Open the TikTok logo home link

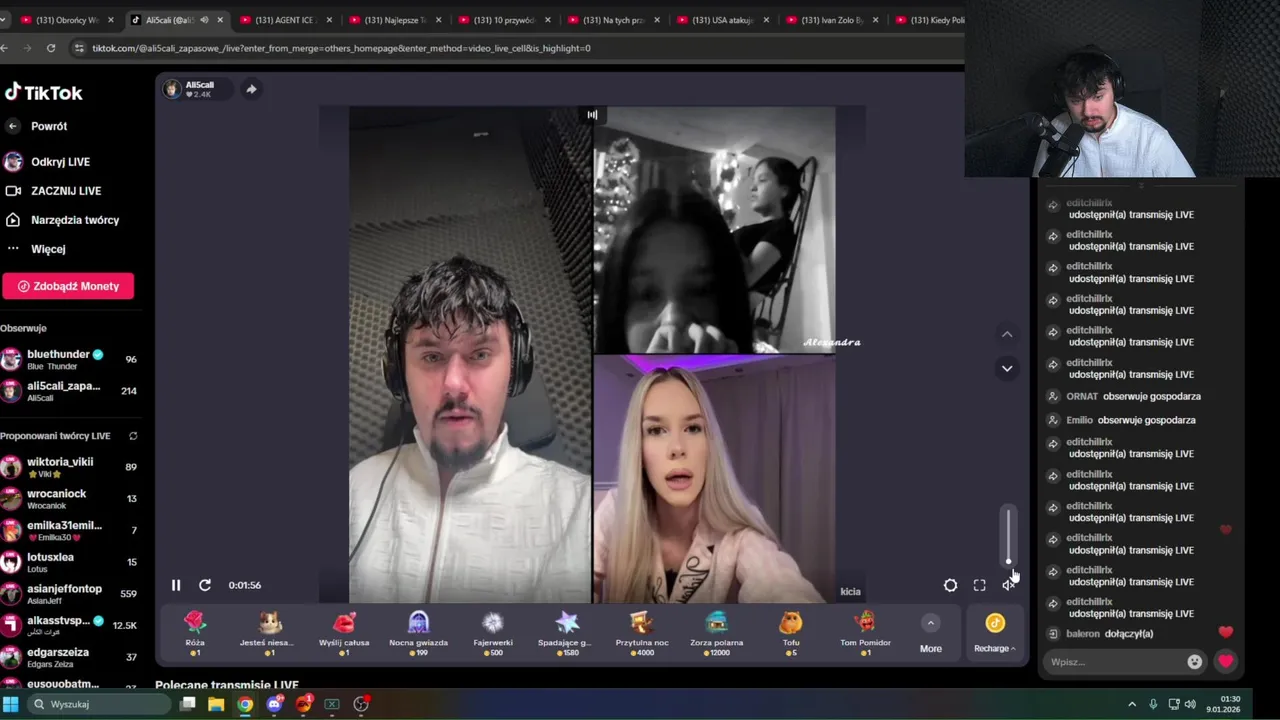pos(44,93)
